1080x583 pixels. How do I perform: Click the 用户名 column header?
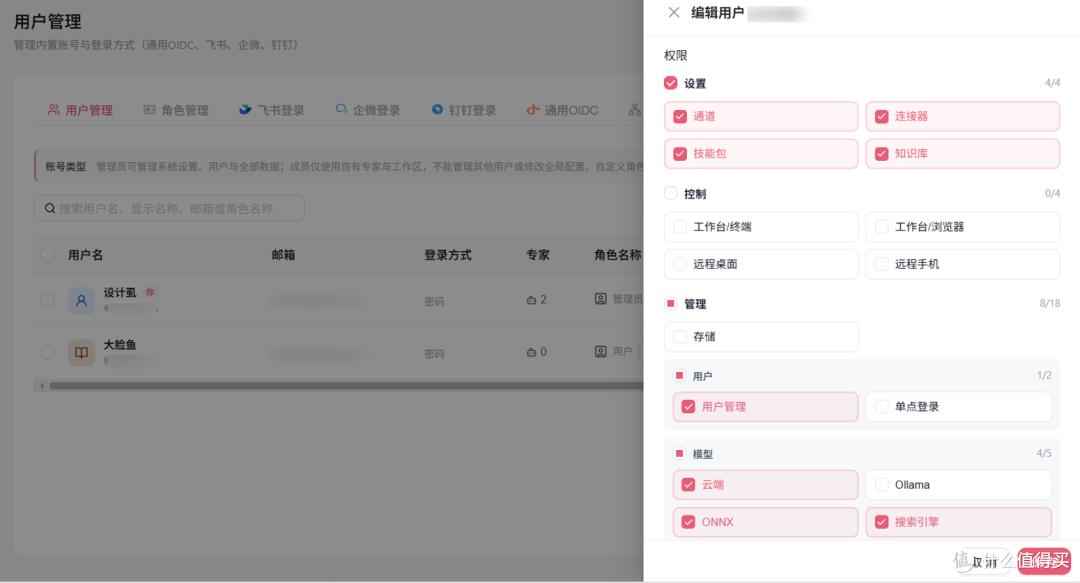[x=85, y=255]
